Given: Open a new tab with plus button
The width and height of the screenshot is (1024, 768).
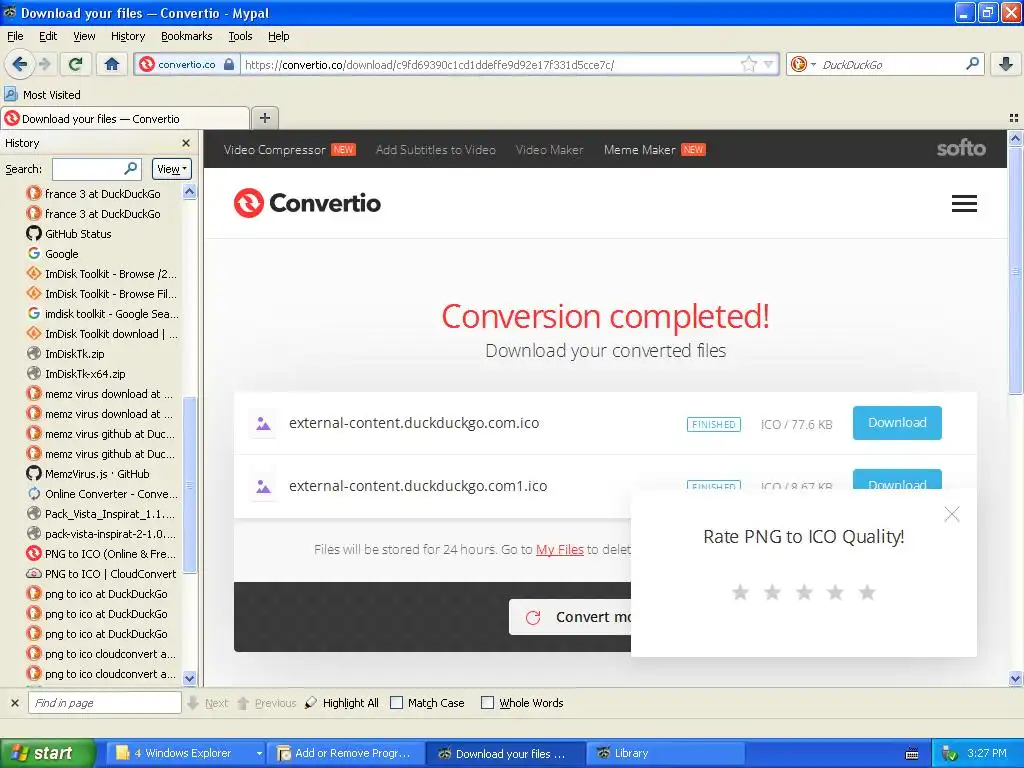Looking at the screenshot, I should [264, 118].
